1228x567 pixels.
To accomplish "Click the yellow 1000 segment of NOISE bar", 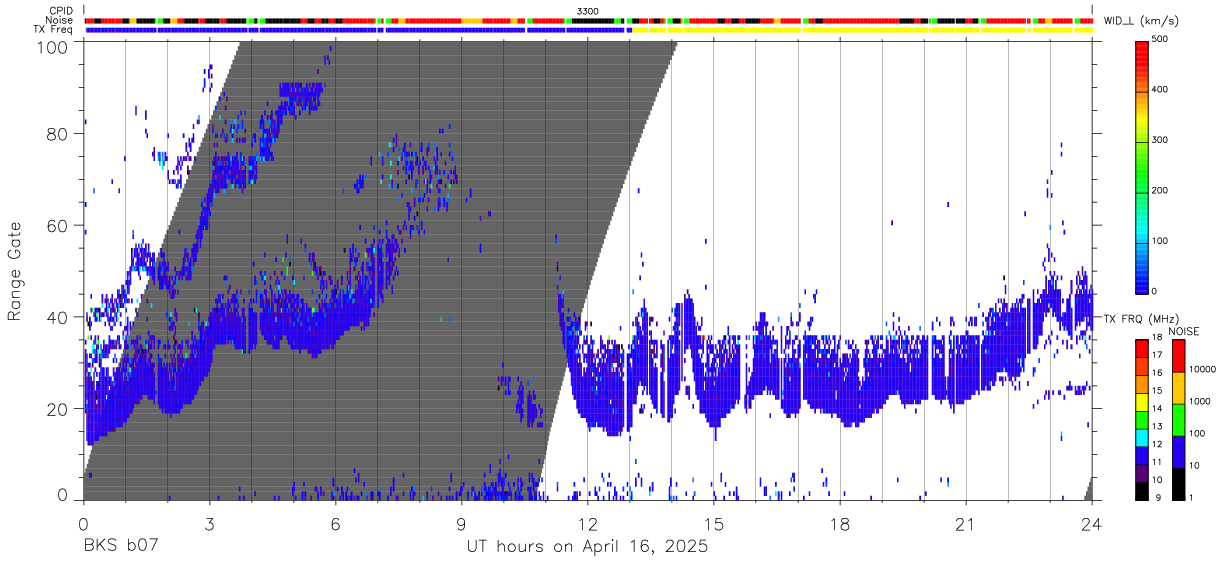I will click(1178, 388).
